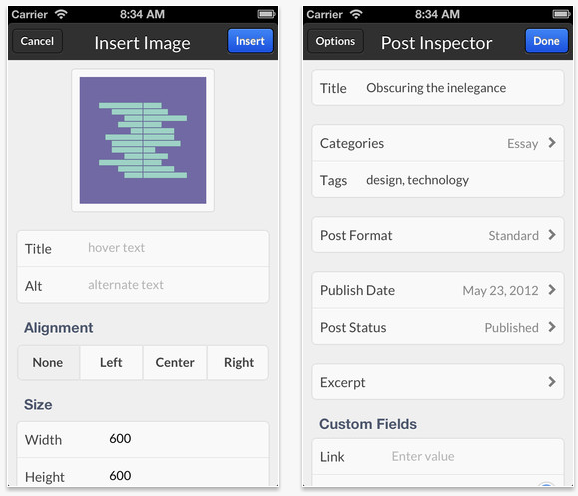Set alignment to Right

pyautogui.click(x=238, y=363)
